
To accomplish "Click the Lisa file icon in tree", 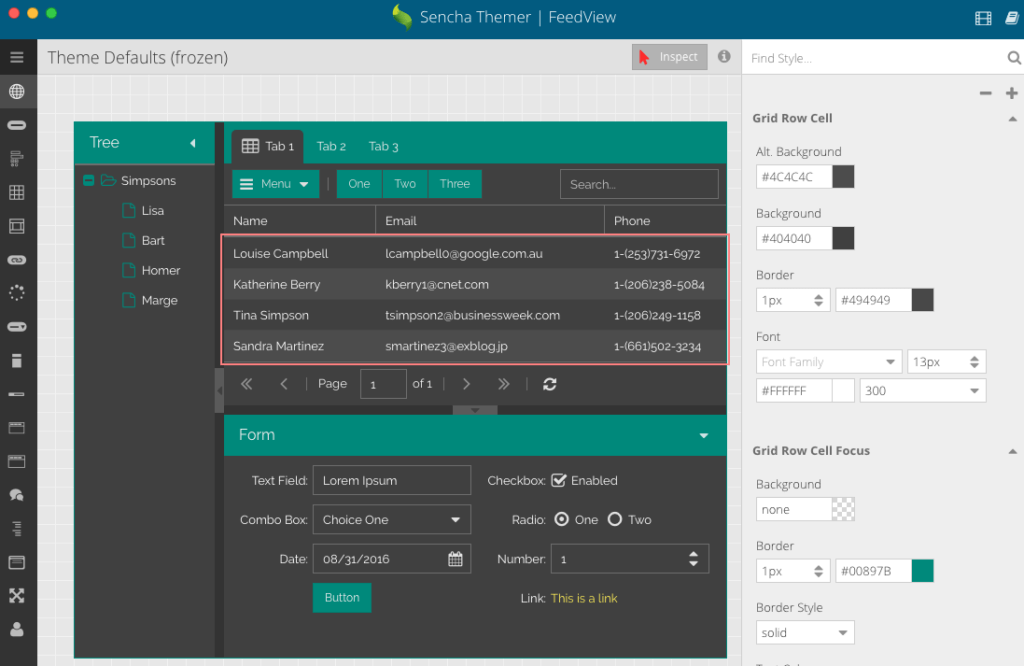I will (129, 210).
